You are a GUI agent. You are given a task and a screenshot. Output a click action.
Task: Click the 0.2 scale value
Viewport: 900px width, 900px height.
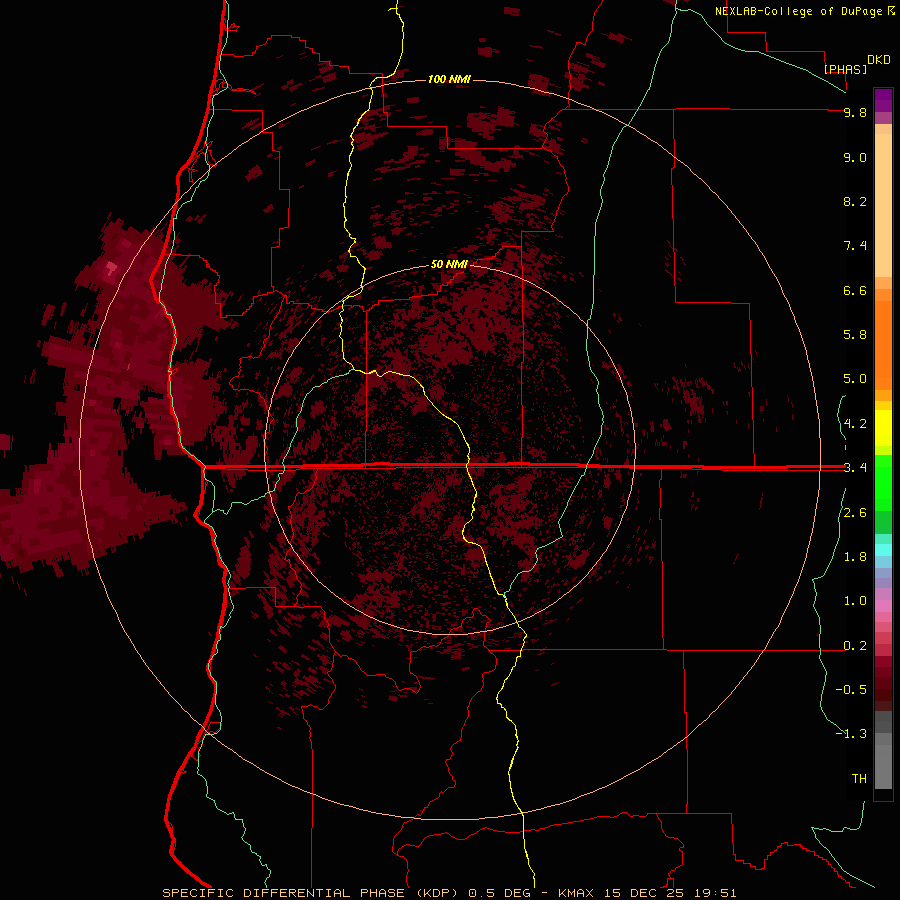(x=855, y=646)
